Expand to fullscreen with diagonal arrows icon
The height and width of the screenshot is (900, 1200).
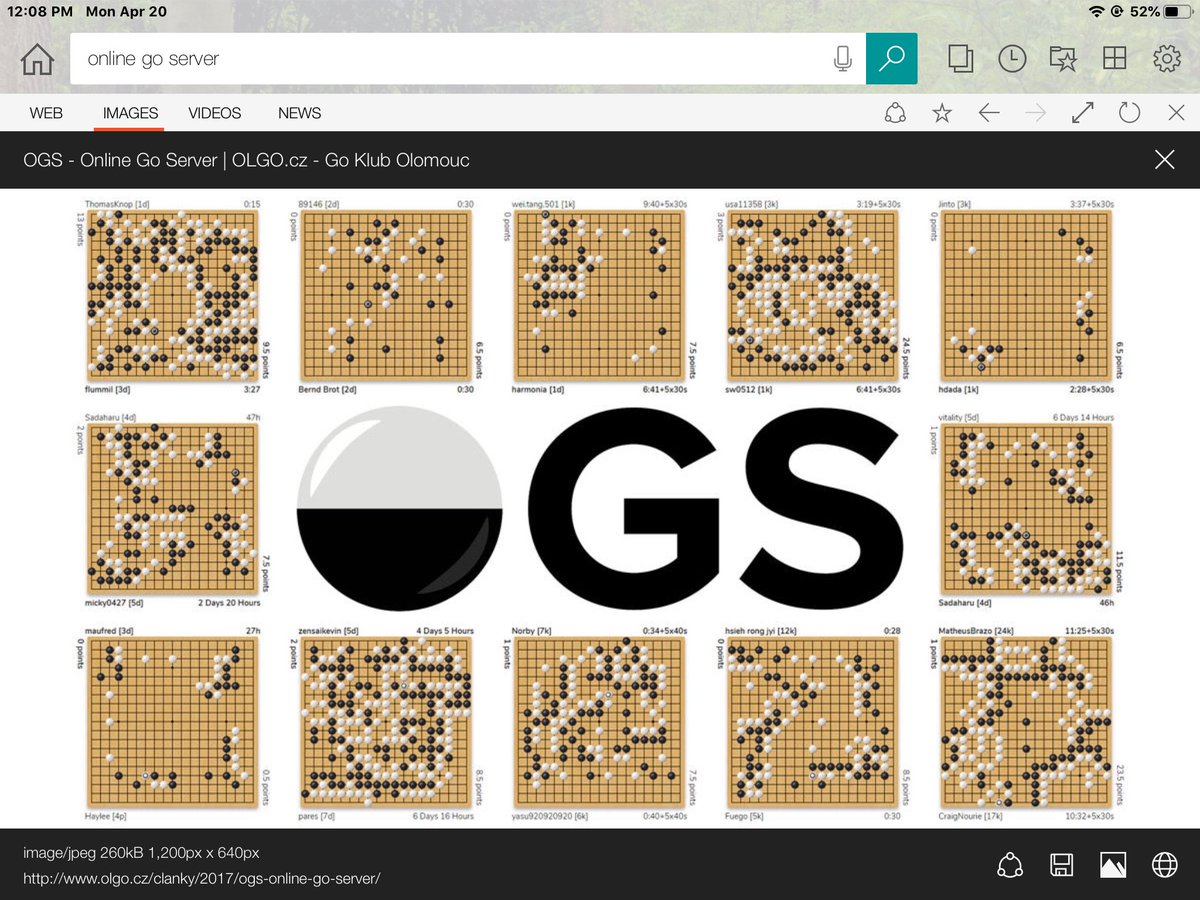pyautogui.click(x=1083, y=113)
